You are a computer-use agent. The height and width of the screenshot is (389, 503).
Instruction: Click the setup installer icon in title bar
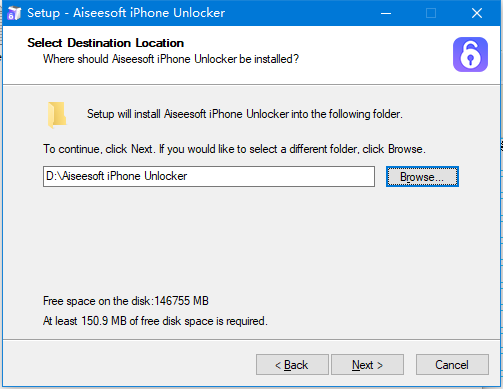(14, 13)
